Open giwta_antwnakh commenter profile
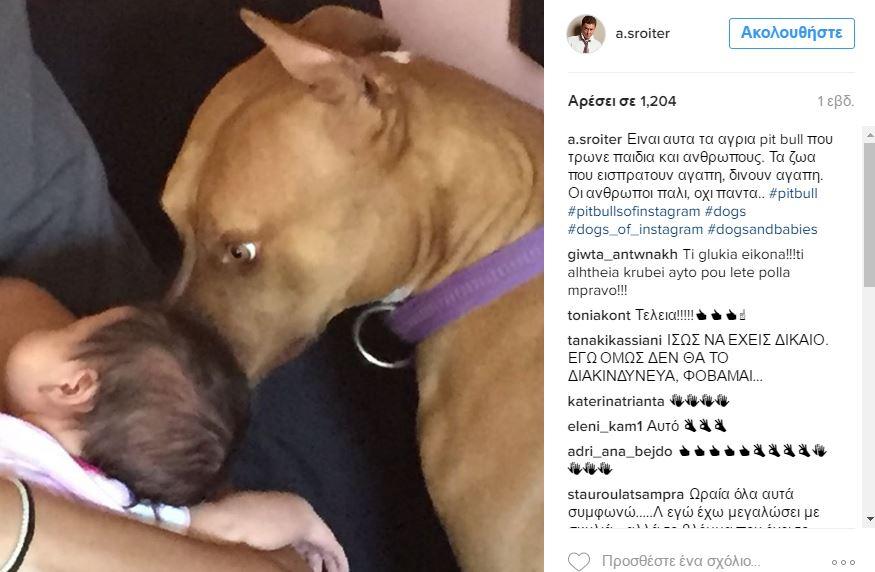This screenshot has width=875, height=572. [622, 254]
